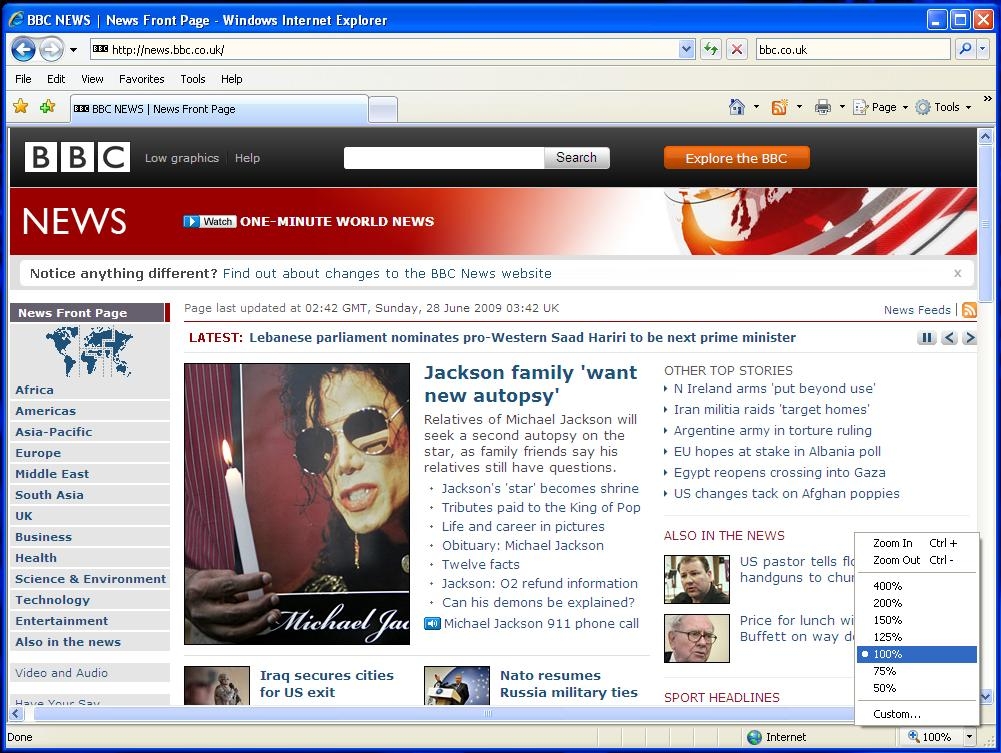Show next ticker headline arrow
Screen dimensions: 1001x753
(970, 338)
